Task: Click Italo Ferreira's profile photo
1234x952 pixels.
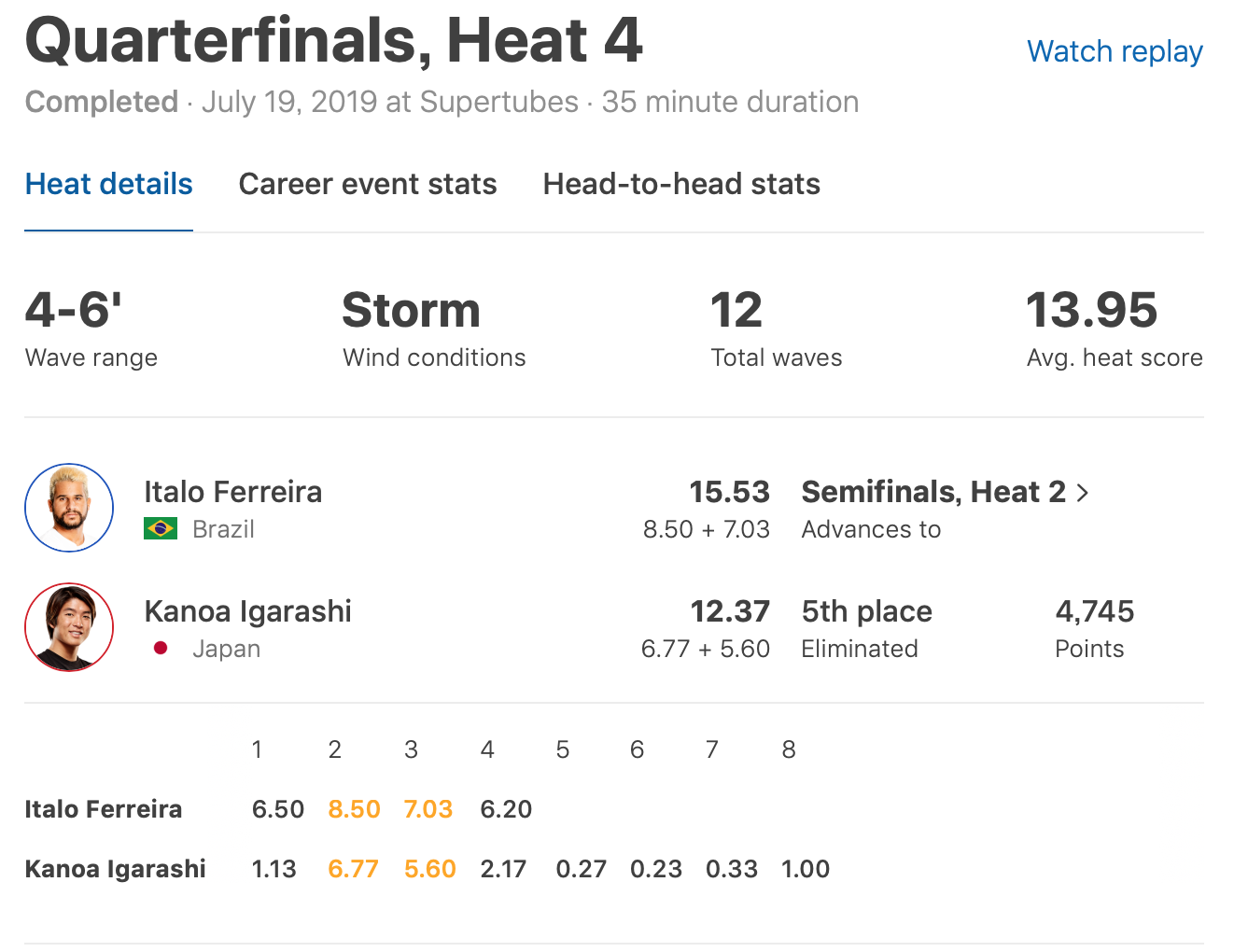Action: (69, 508)
